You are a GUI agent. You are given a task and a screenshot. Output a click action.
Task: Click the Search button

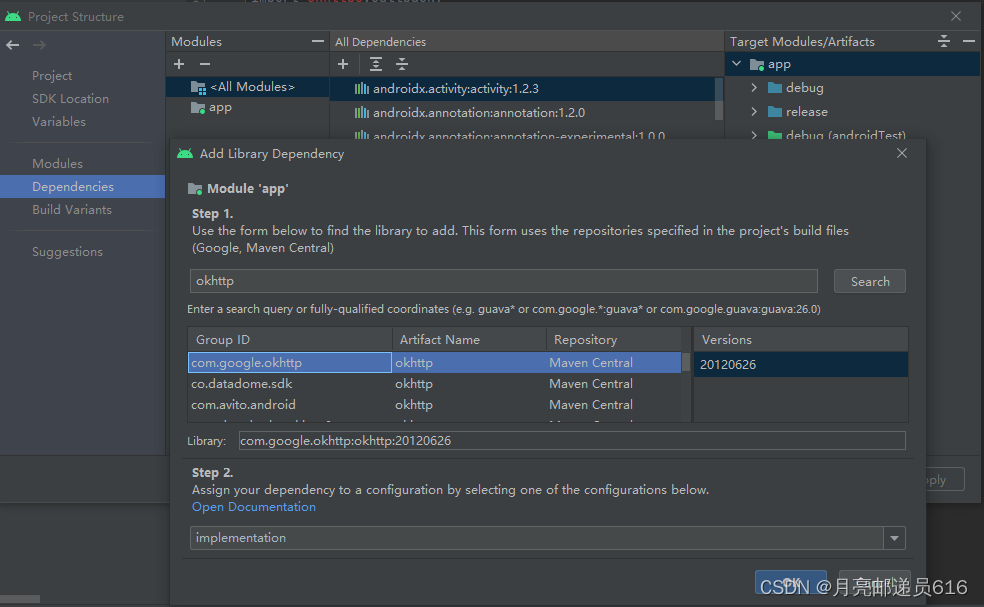click(869, 281)
